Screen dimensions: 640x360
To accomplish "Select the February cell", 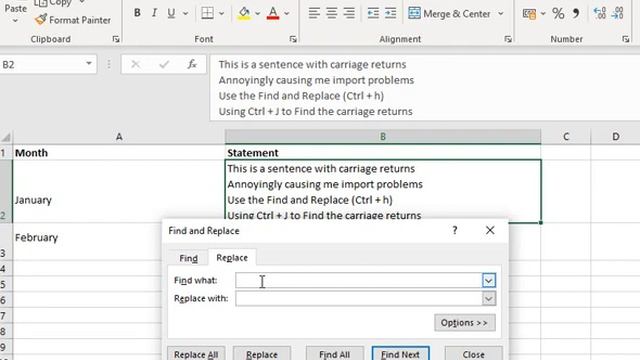I will [87, 242].
